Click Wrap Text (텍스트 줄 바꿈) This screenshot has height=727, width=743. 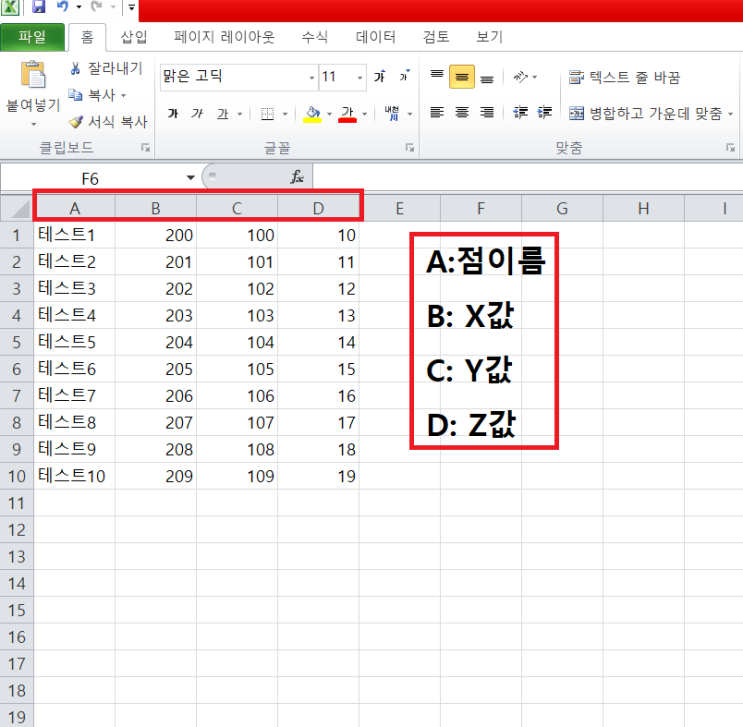(x=625, y=77)
